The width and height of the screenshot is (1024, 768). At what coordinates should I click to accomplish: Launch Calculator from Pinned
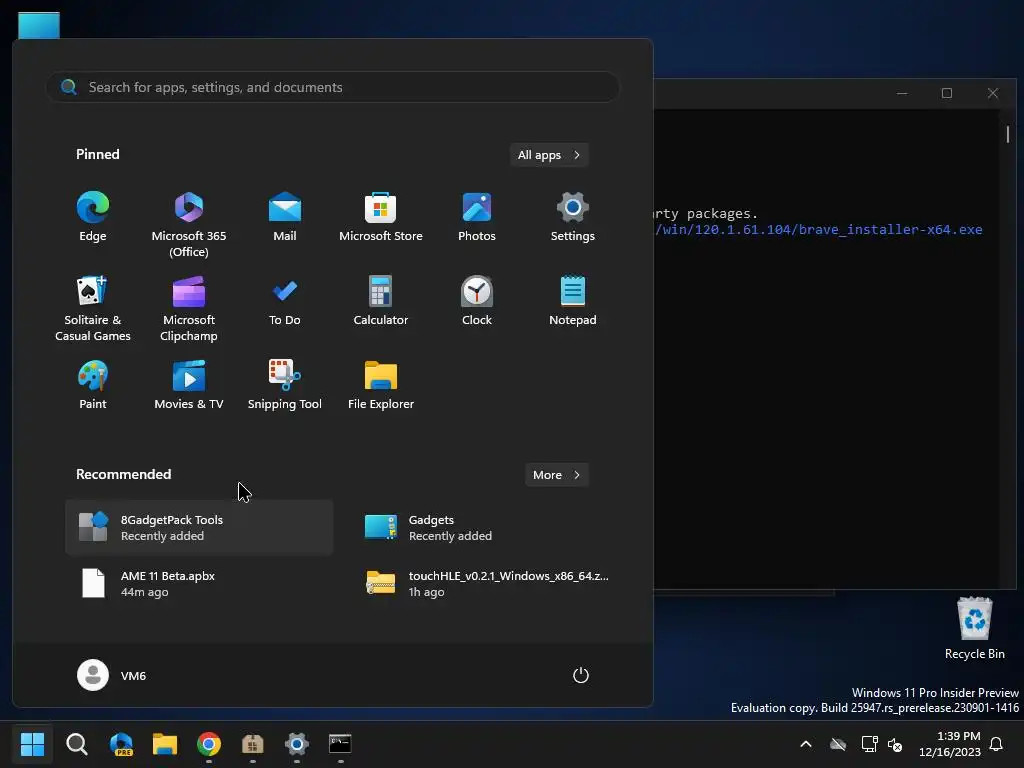(x=381, y=301)
